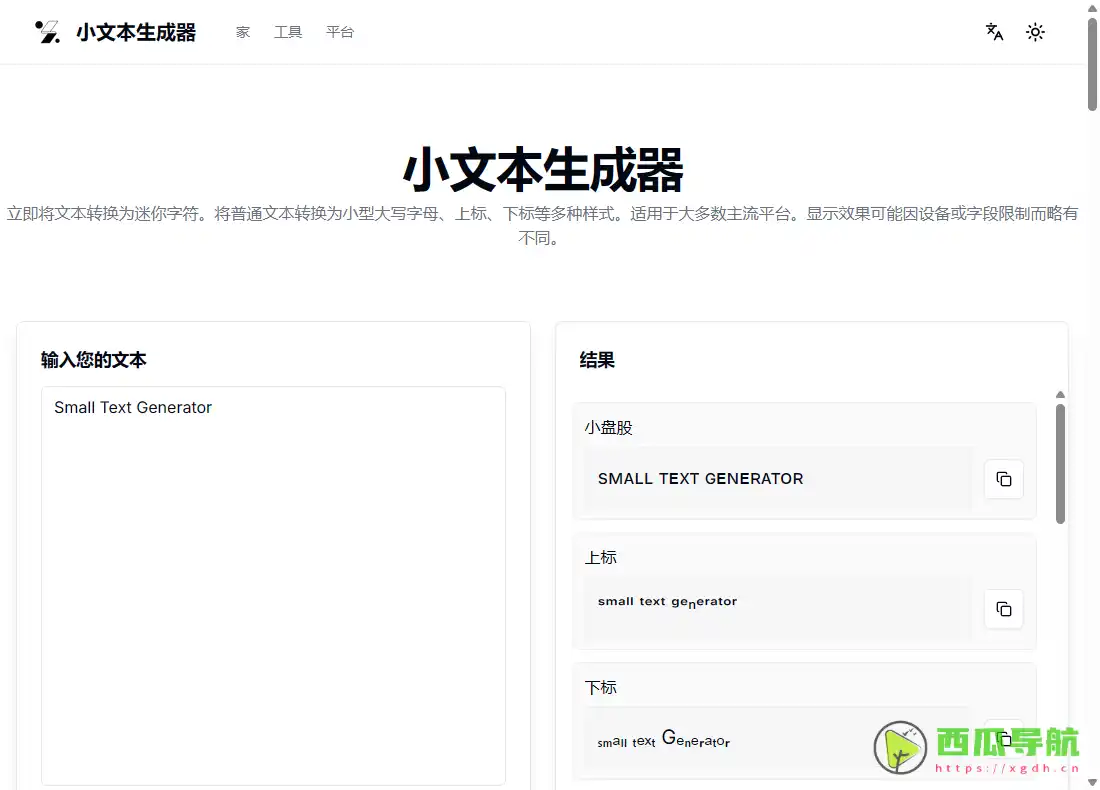The height and width of the screenshot is (790, 1100).
Task: Select the SMALL TEXT GENERATOR small caps output
Action: coord(700,479)
